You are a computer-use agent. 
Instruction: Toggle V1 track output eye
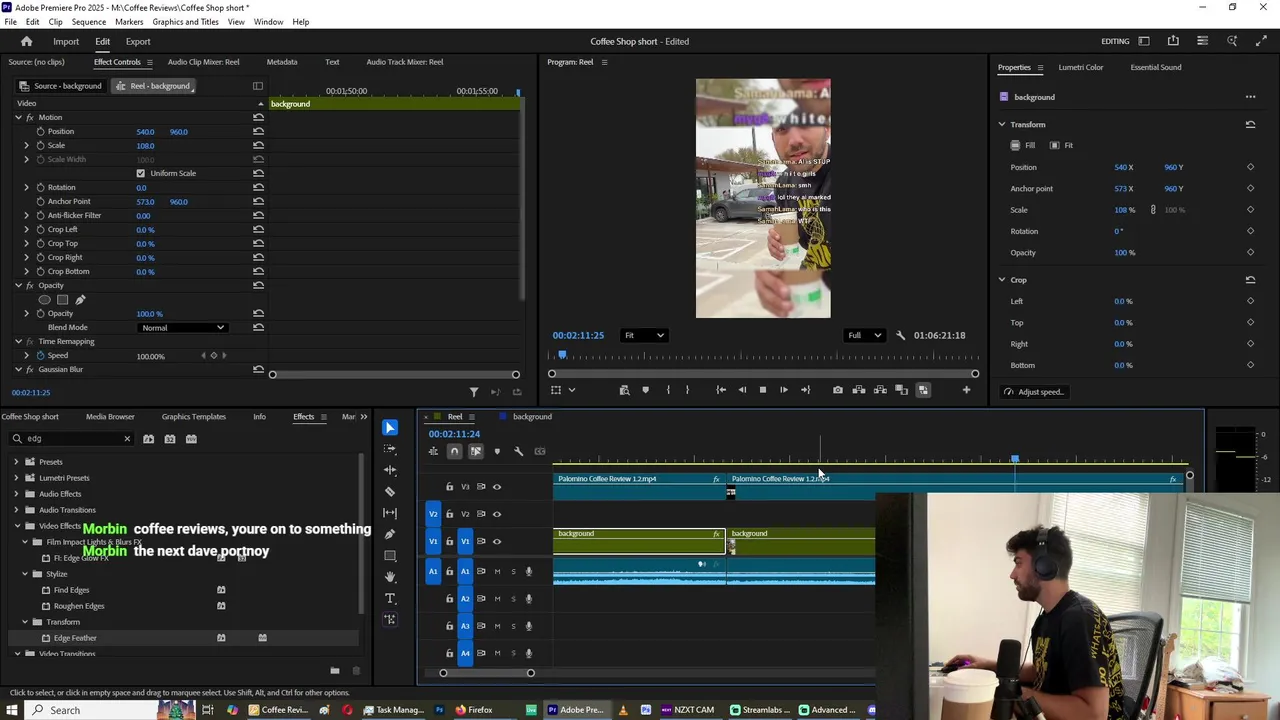pos(497,541)
